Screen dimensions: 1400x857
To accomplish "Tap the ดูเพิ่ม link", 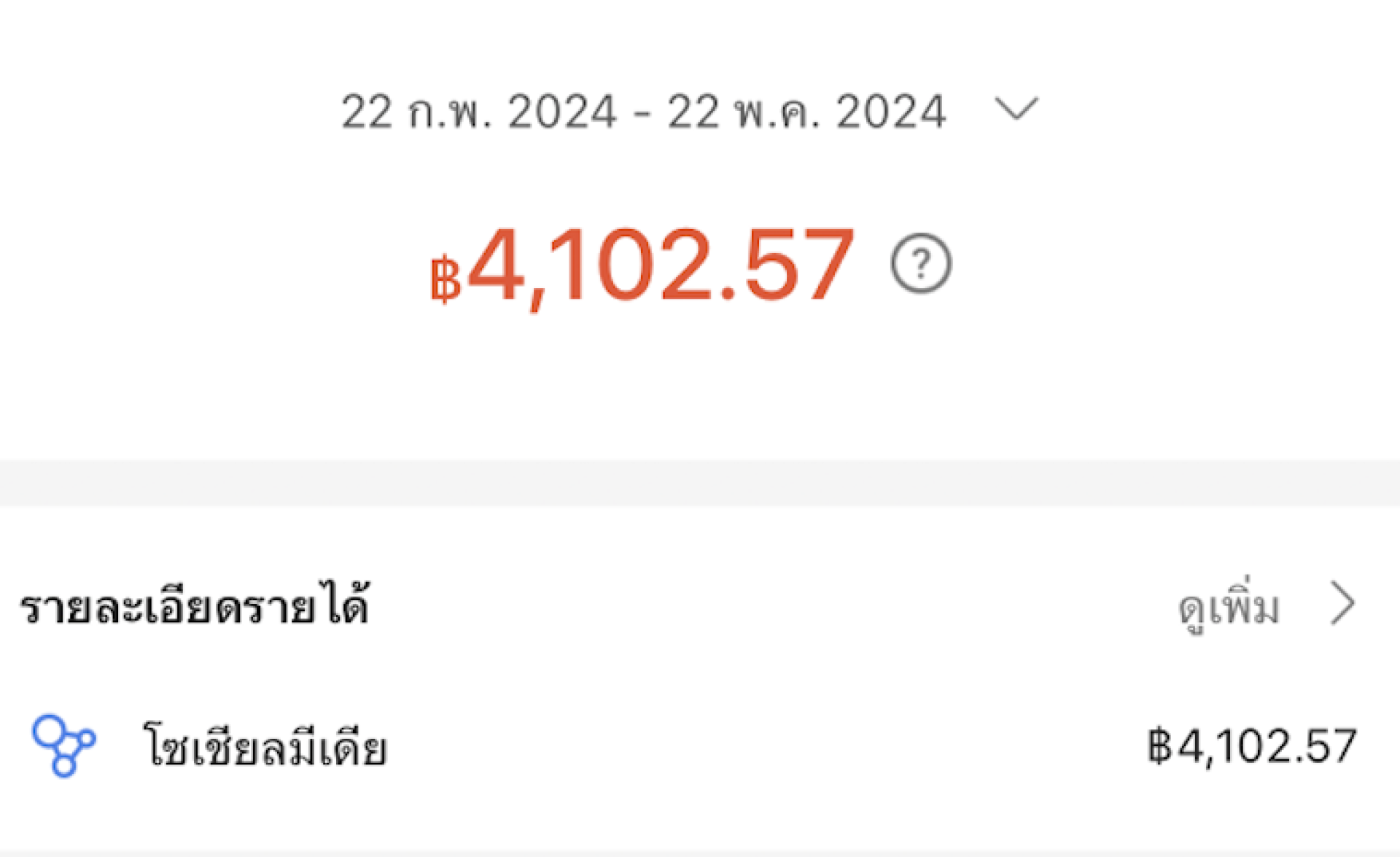I will 1229,607.
